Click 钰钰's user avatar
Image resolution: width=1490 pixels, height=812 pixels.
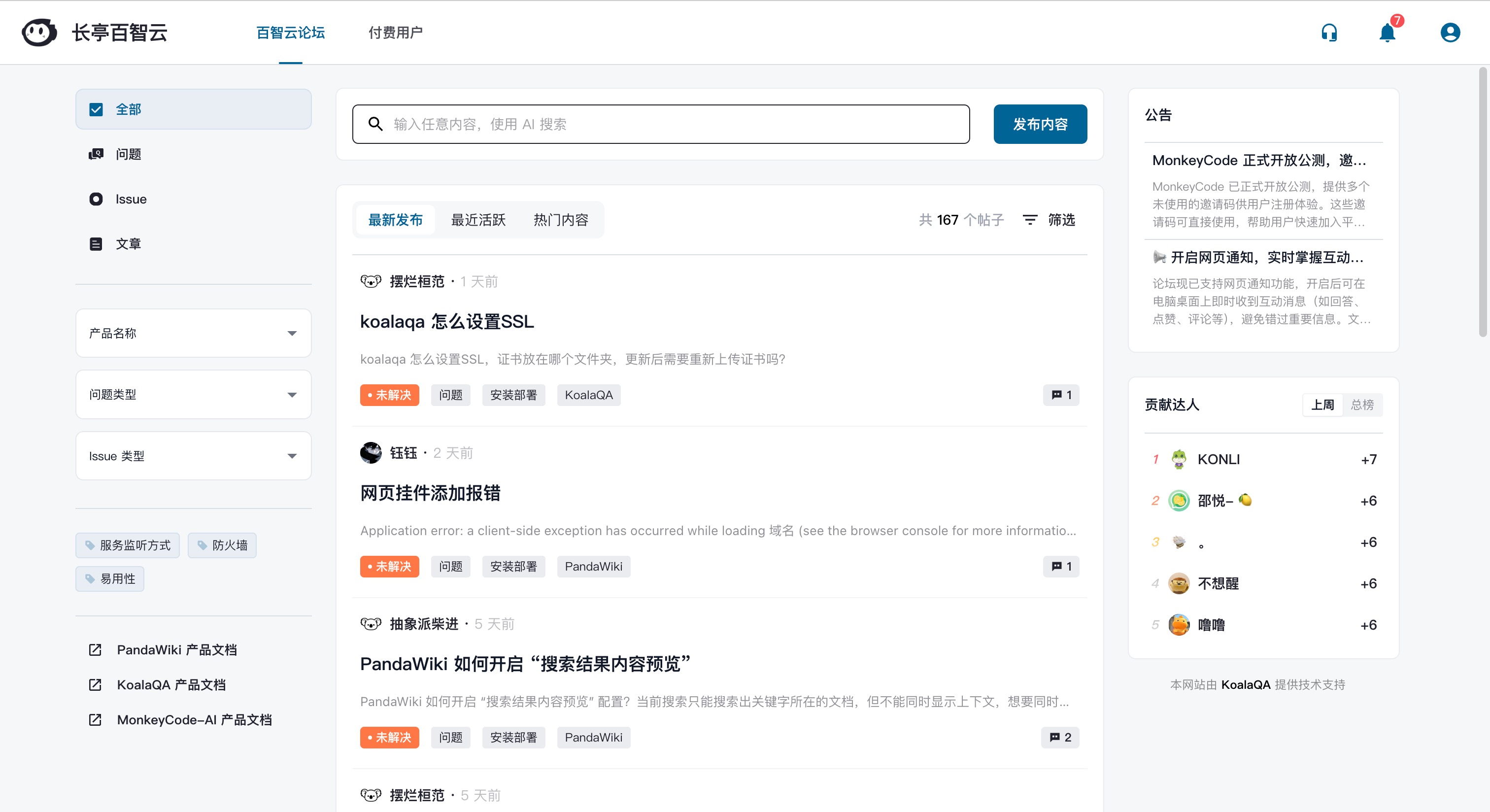click(x=371, y=453)
